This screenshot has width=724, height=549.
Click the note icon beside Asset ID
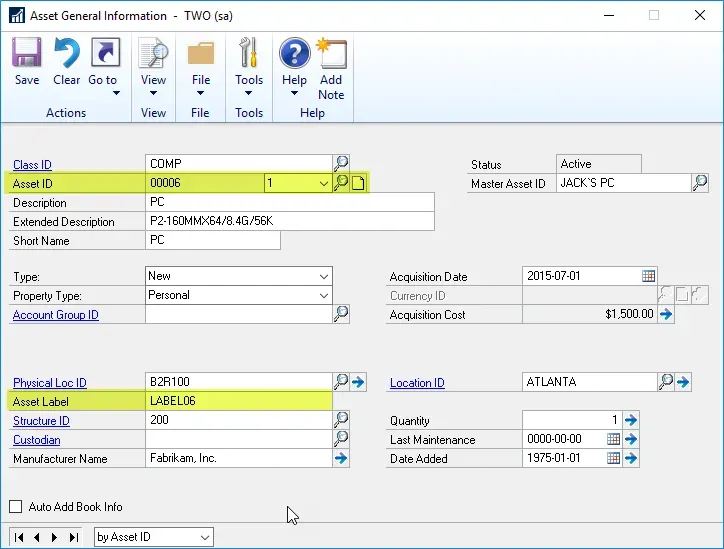tap(358, 183)
